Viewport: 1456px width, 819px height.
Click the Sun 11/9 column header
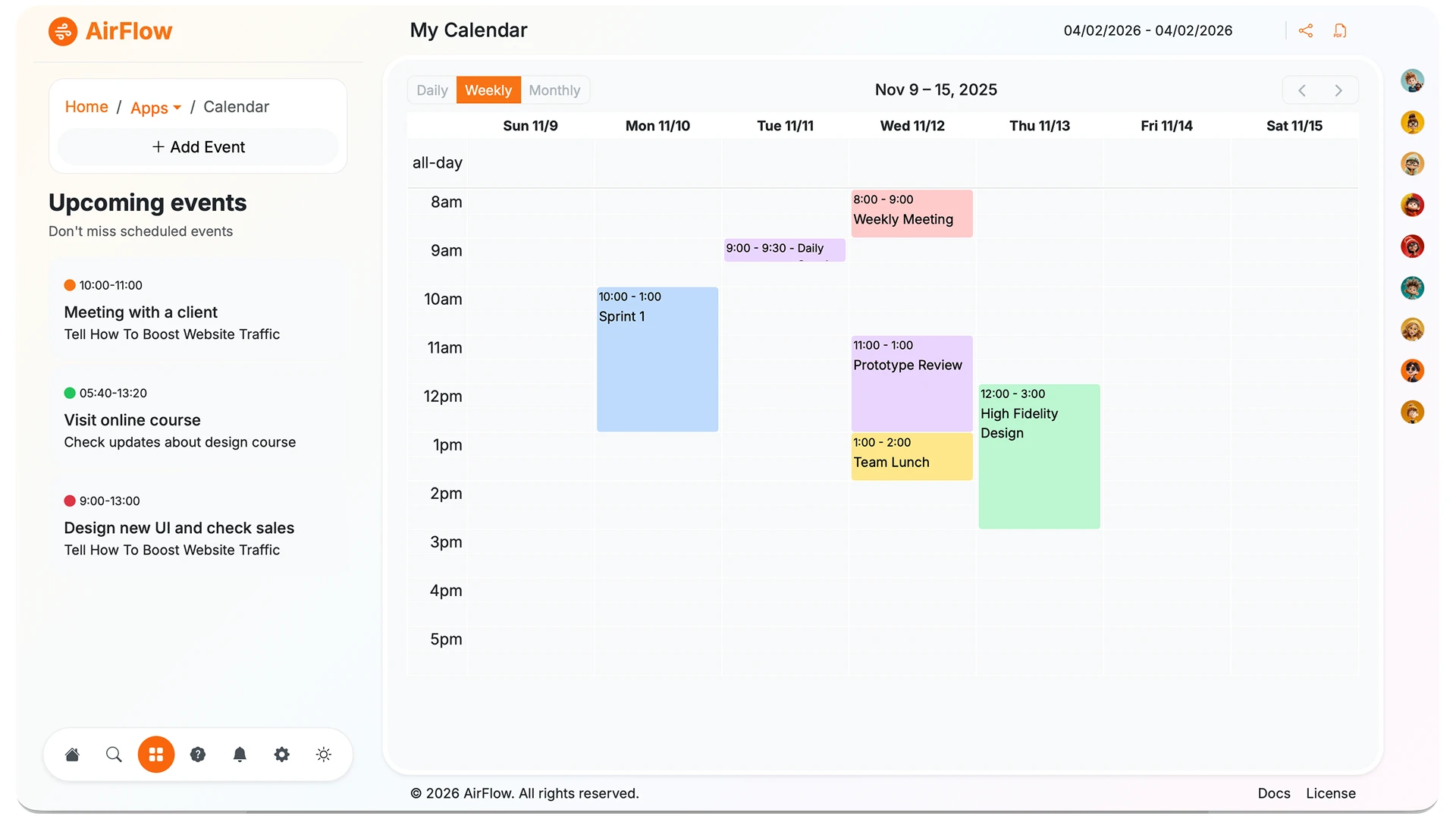pos(530,126)
